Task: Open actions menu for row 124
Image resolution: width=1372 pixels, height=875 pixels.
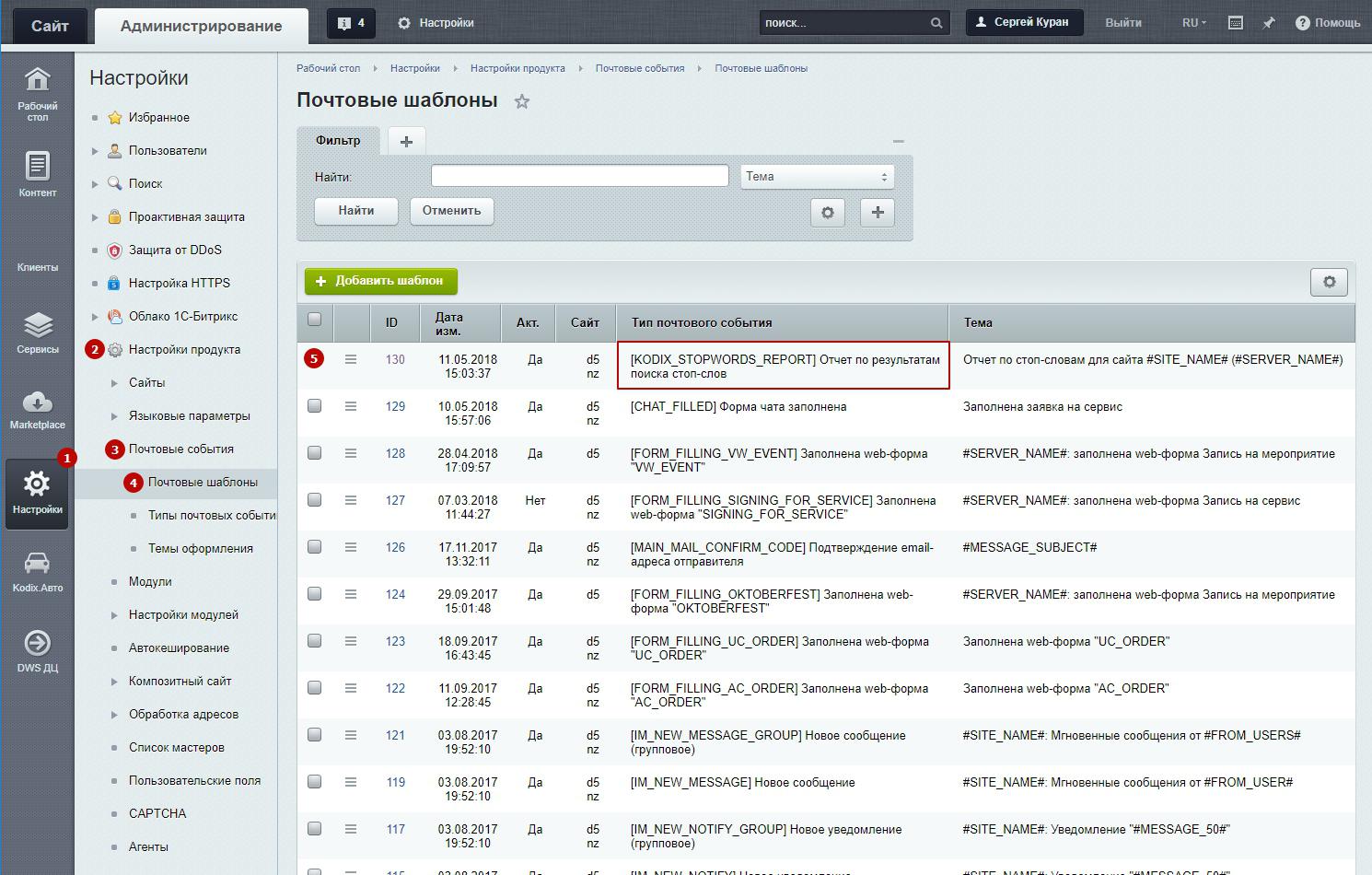Action: [351, 594]
